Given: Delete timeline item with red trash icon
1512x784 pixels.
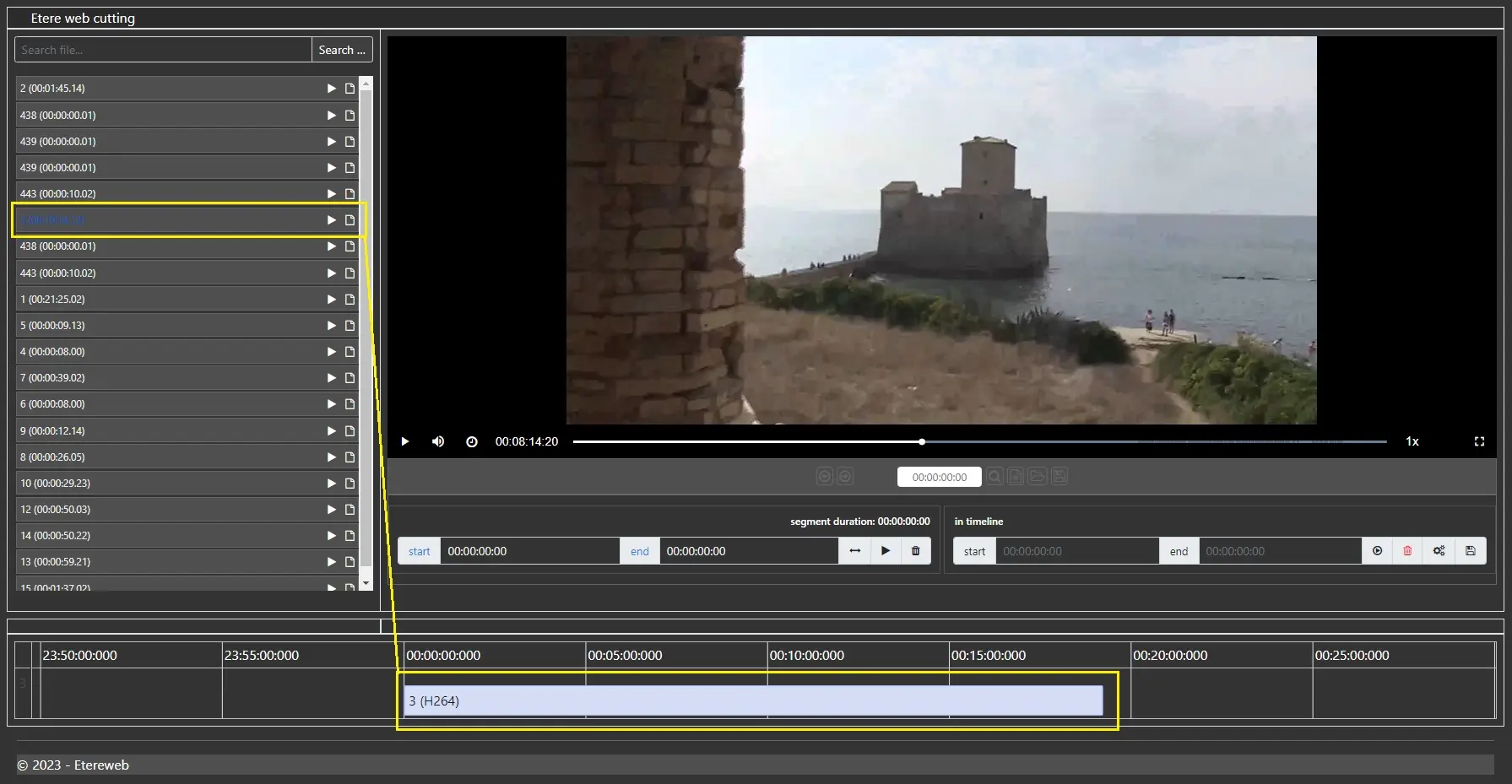Looking at the screenshot, I should tap(1407, 551).
